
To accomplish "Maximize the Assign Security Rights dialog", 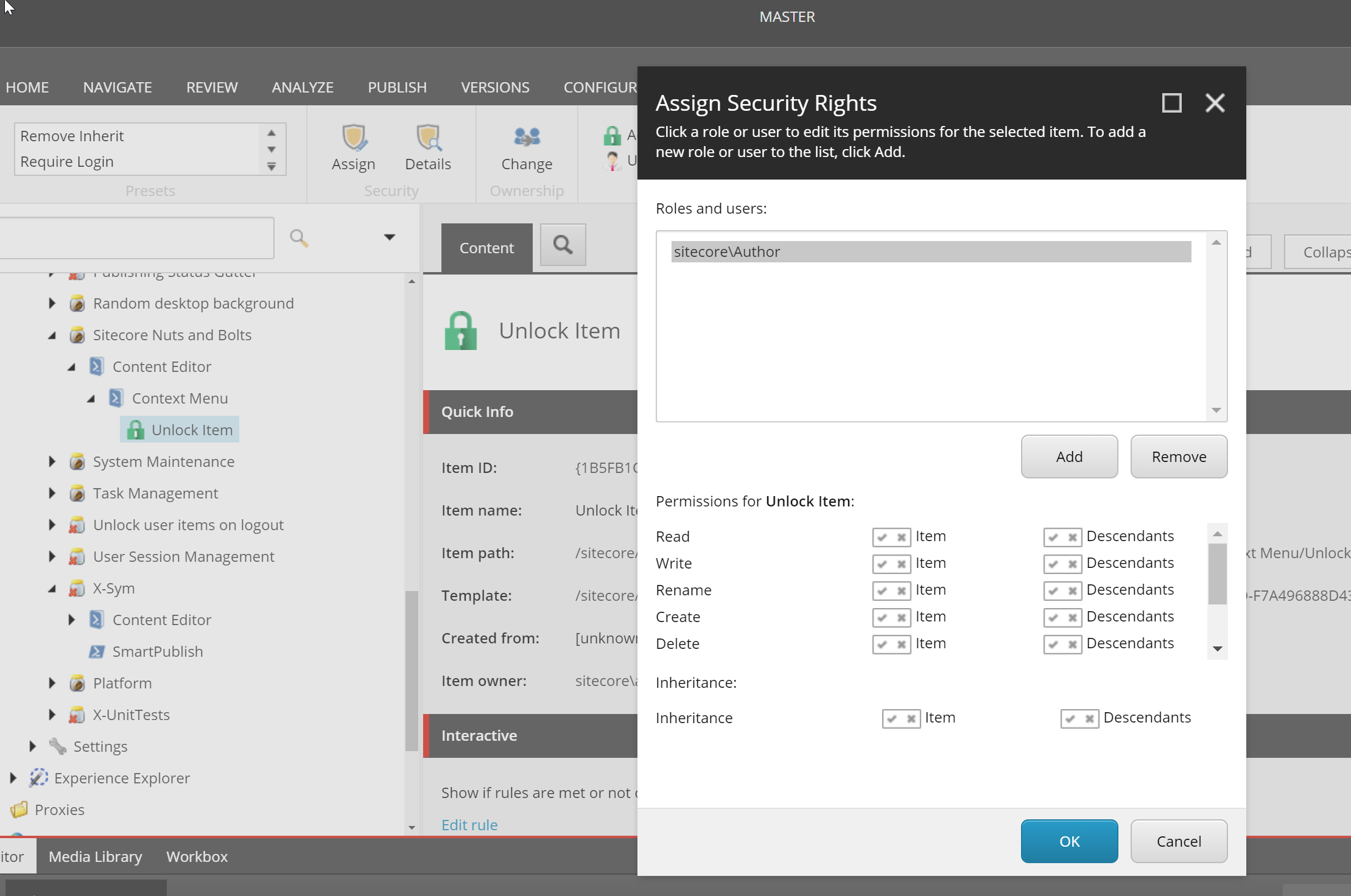I will (x=1171, y=103).
